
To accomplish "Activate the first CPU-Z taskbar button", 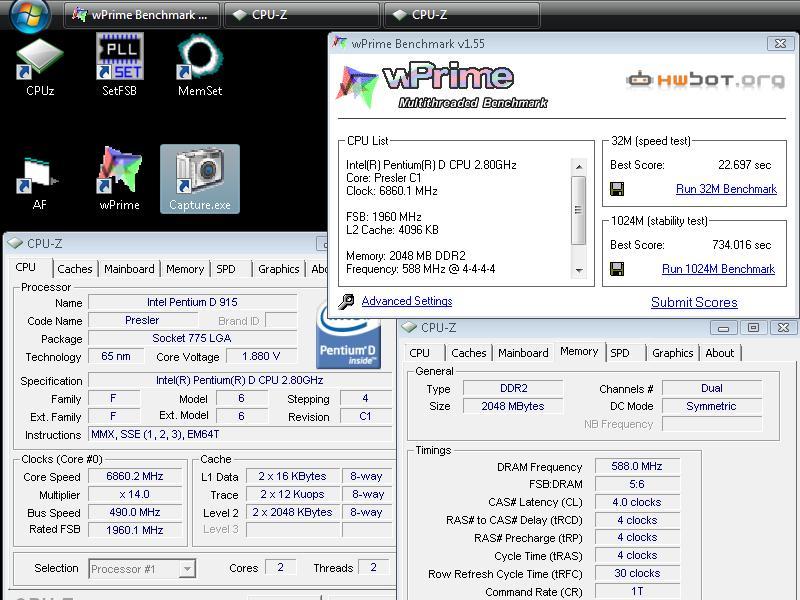I will (302, 15).
